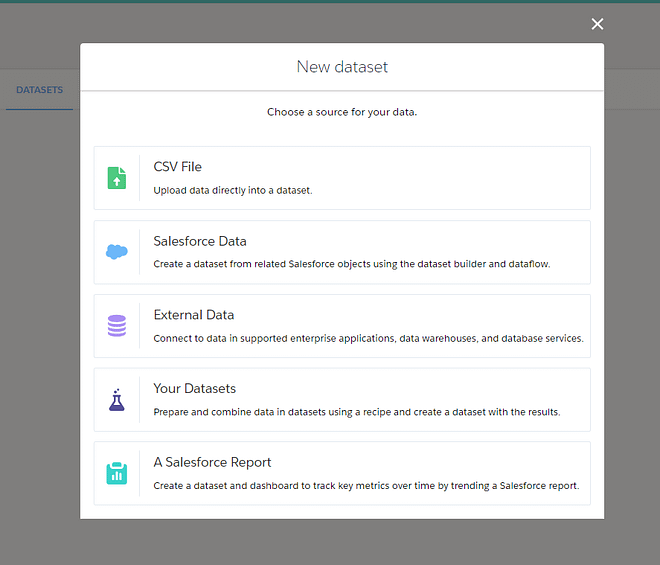
Task: Click the recipe description under Your Datasets
Action: pos(357,412)
